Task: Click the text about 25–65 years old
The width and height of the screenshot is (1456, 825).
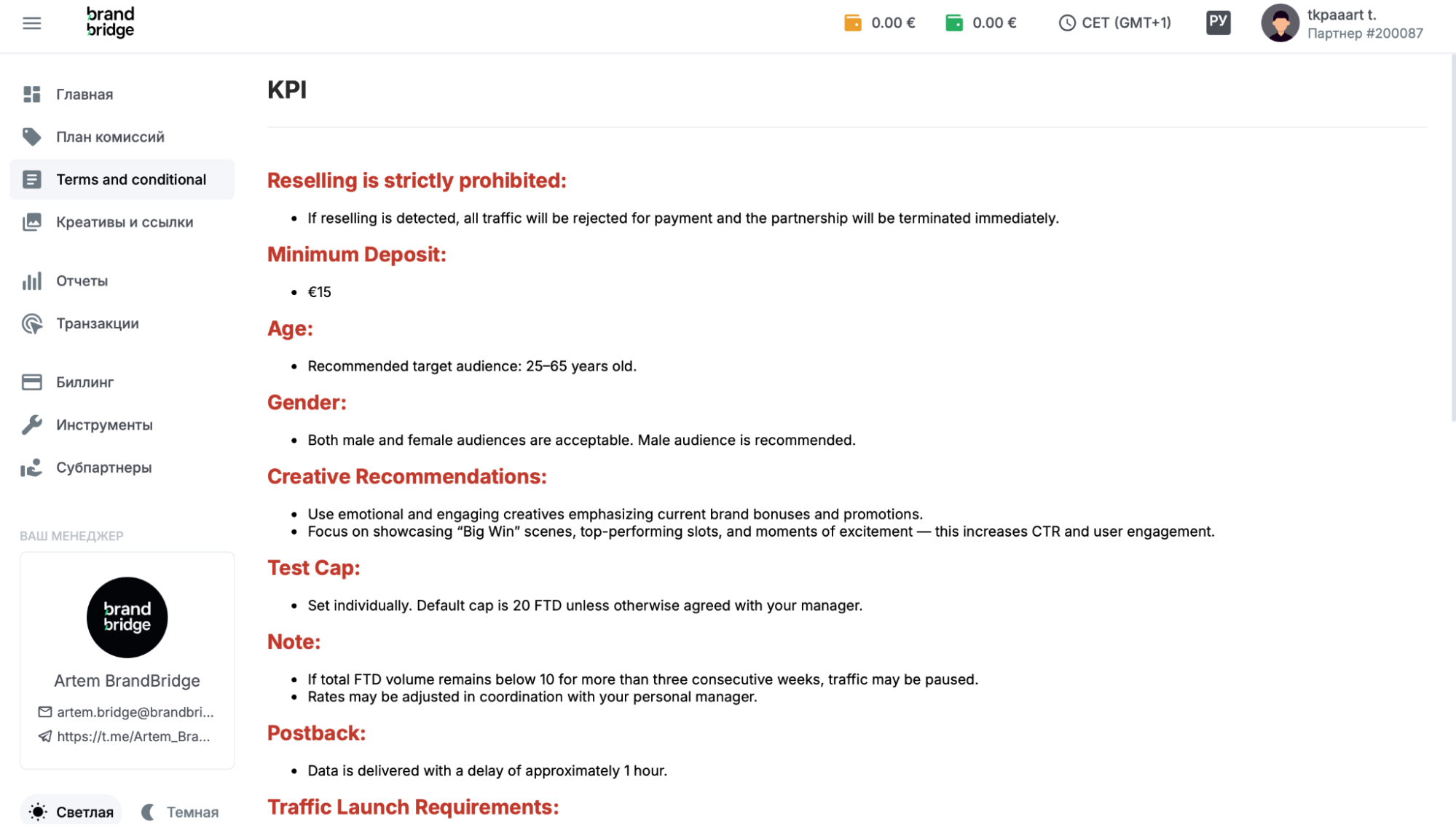Action: point(472,366)
